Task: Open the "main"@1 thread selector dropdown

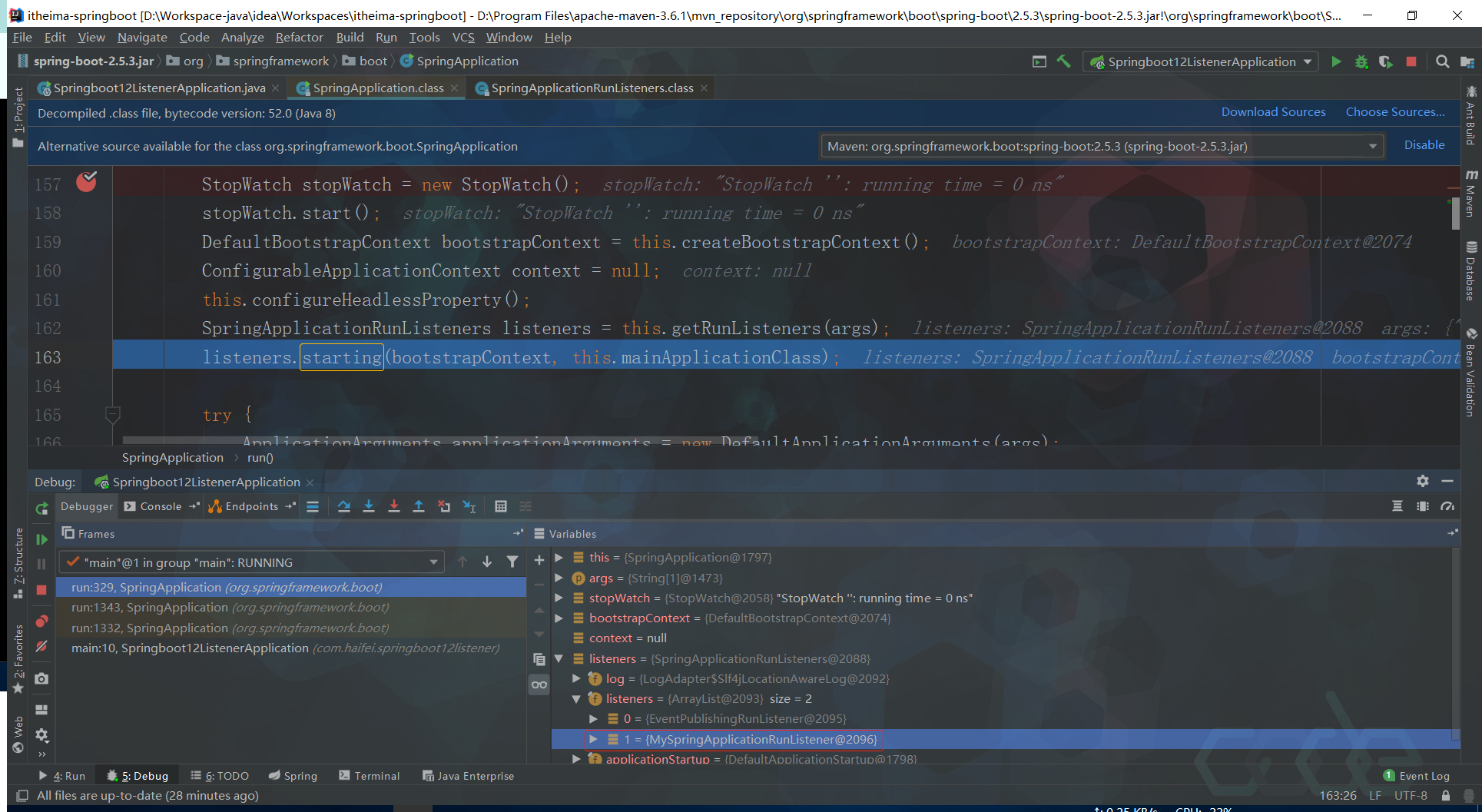Action: 252,562
